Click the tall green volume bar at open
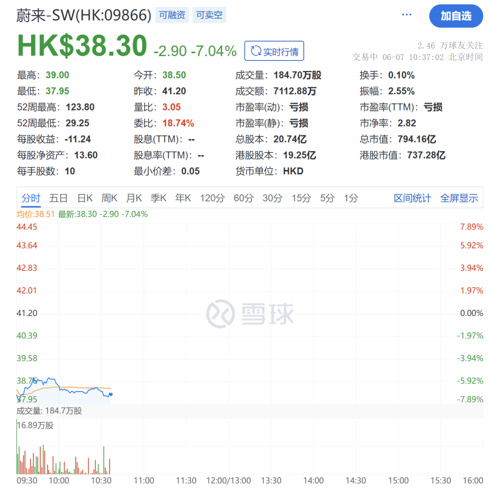The image size is (500, 494). pyautogui.click(x=17, y=447)
